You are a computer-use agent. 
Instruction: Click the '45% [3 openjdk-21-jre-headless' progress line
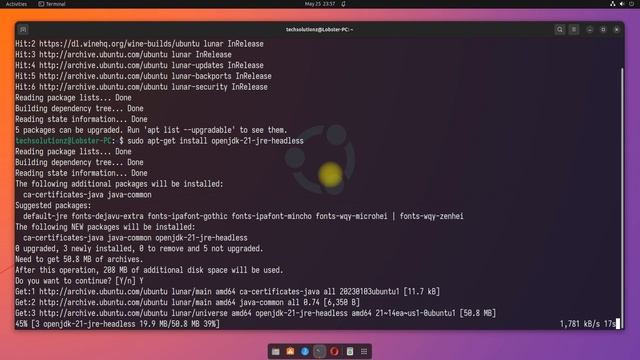pos(118,324)
